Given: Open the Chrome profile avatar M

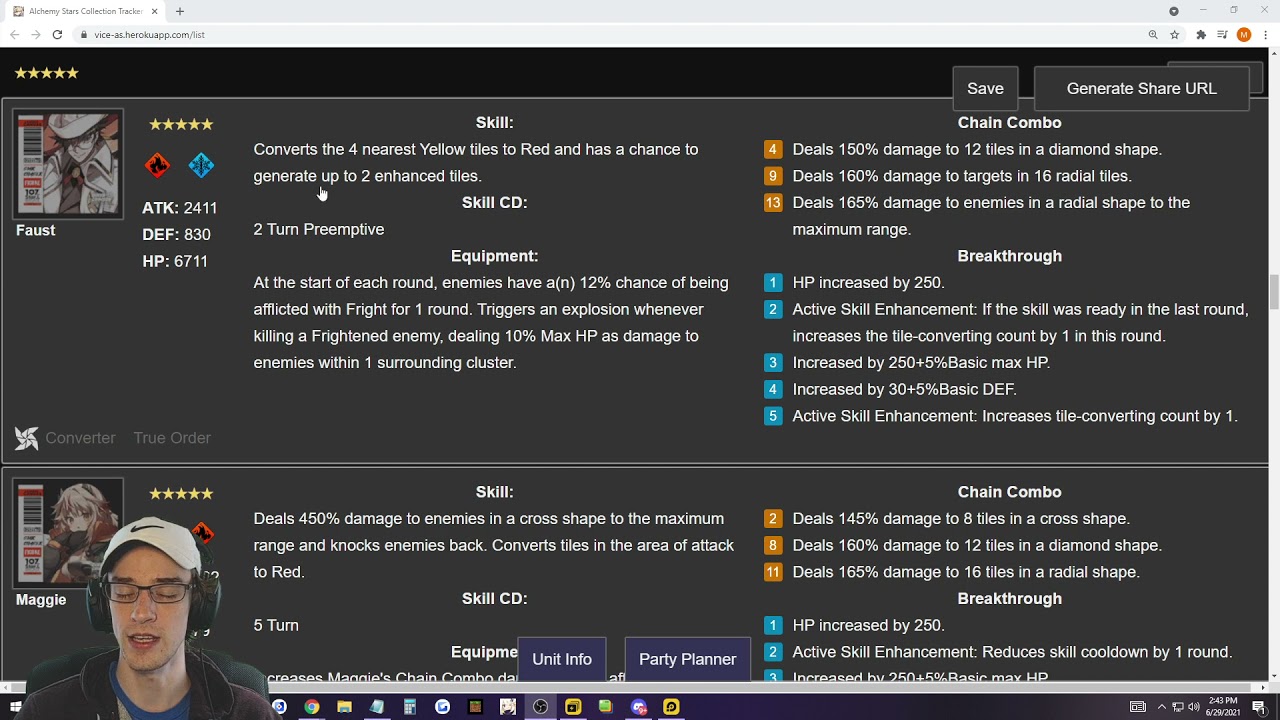Looking at the screenshot, I should tap(1244, 34).
